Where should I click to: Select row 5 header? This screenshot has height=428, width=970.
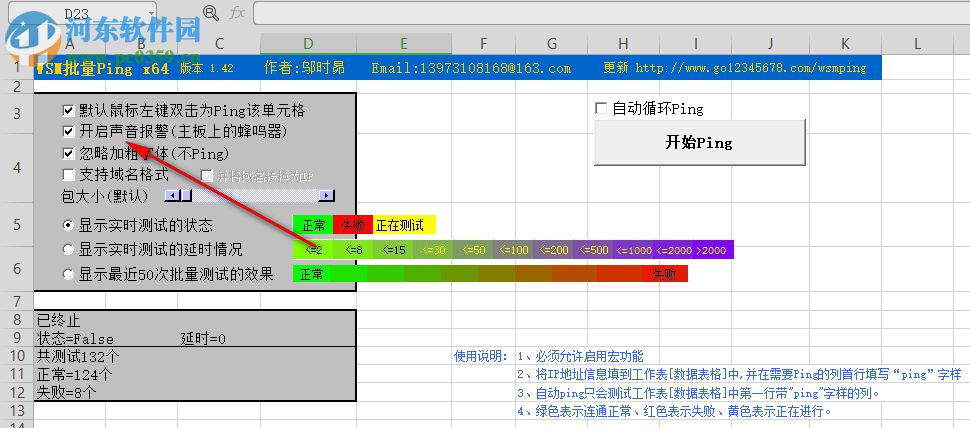pos(17,224)
